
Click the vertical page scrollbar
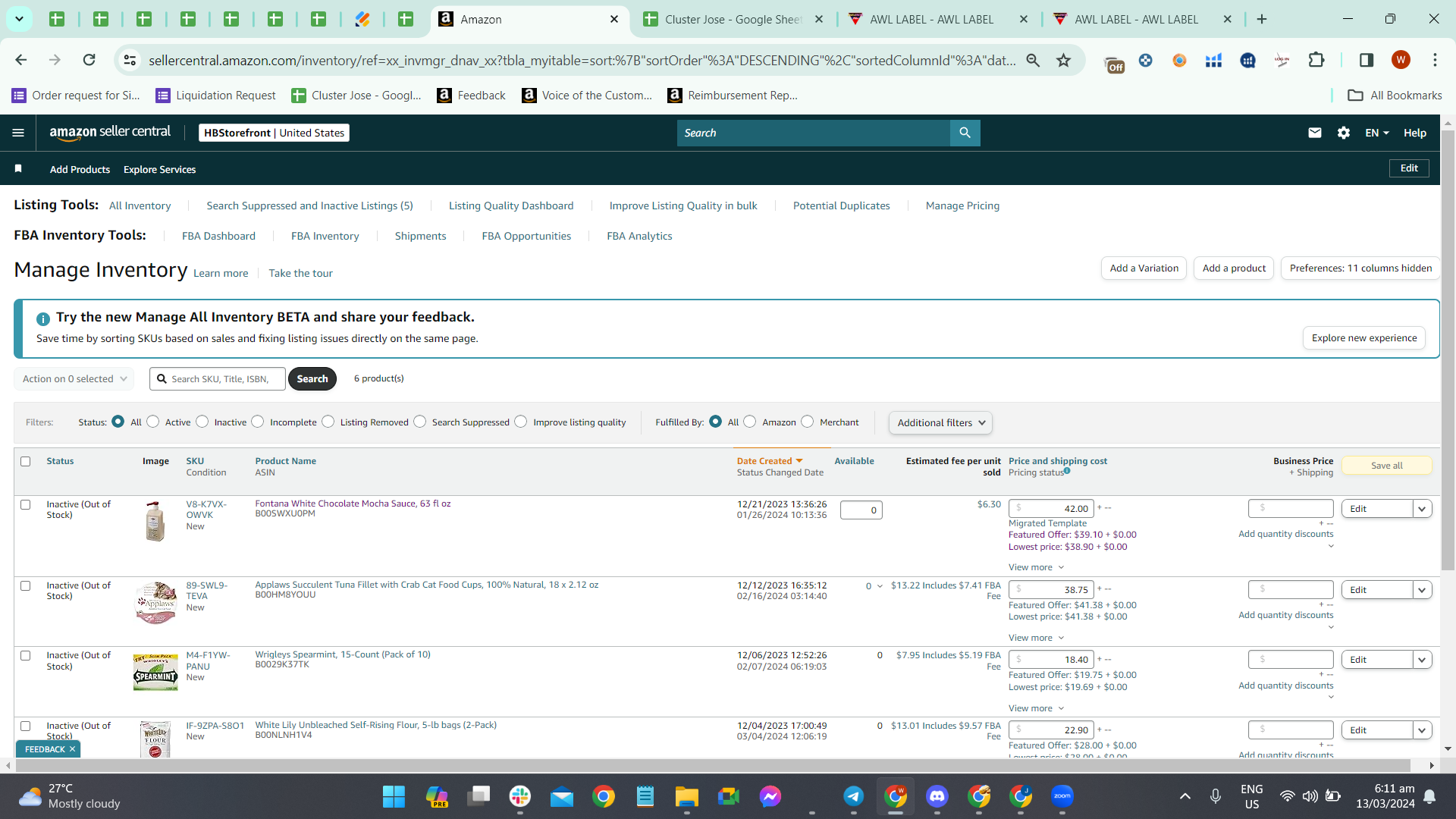pos(1448,349)
